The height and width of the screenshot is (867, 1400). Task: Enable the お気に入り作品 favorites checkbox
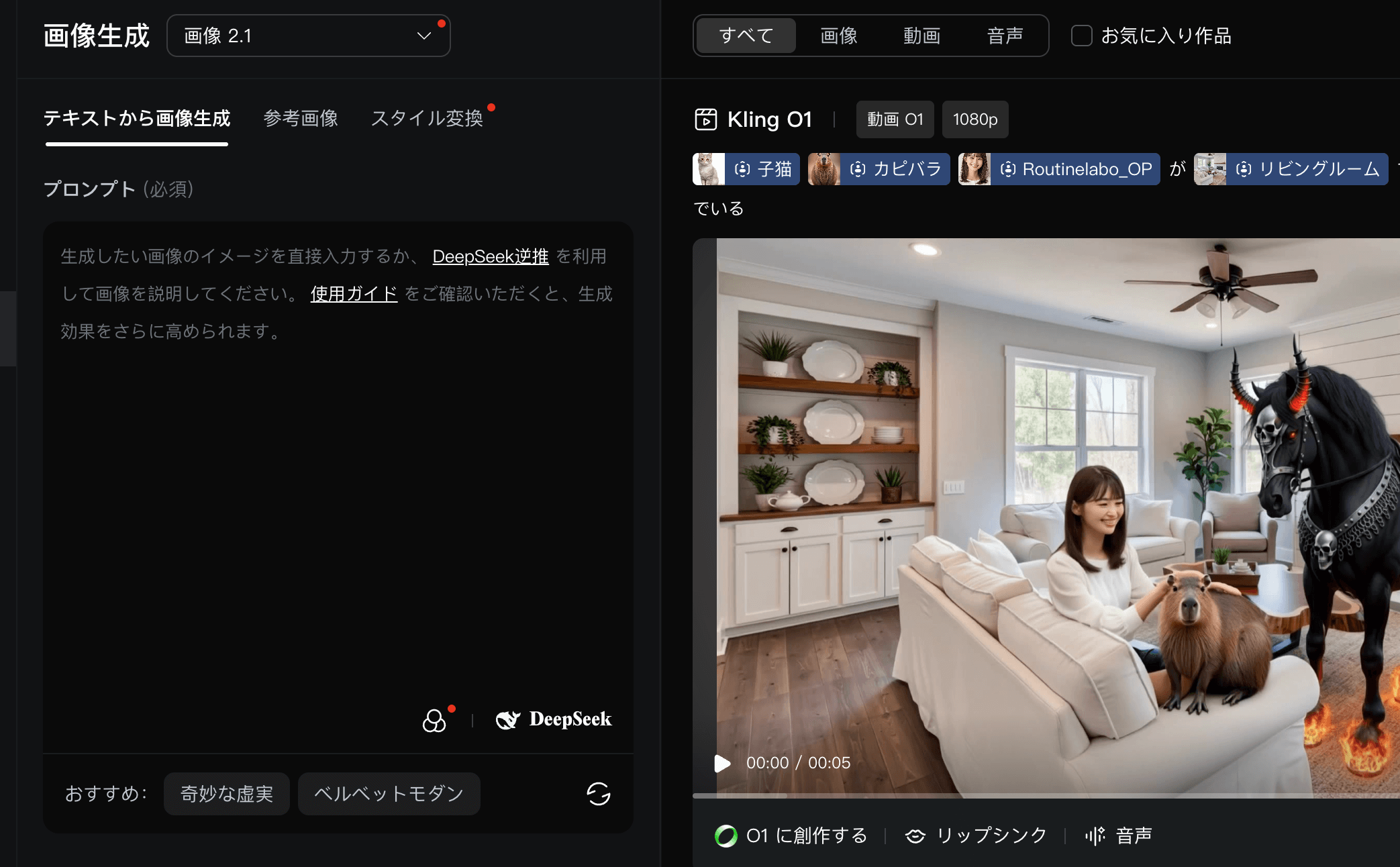tap(1081, 36)
